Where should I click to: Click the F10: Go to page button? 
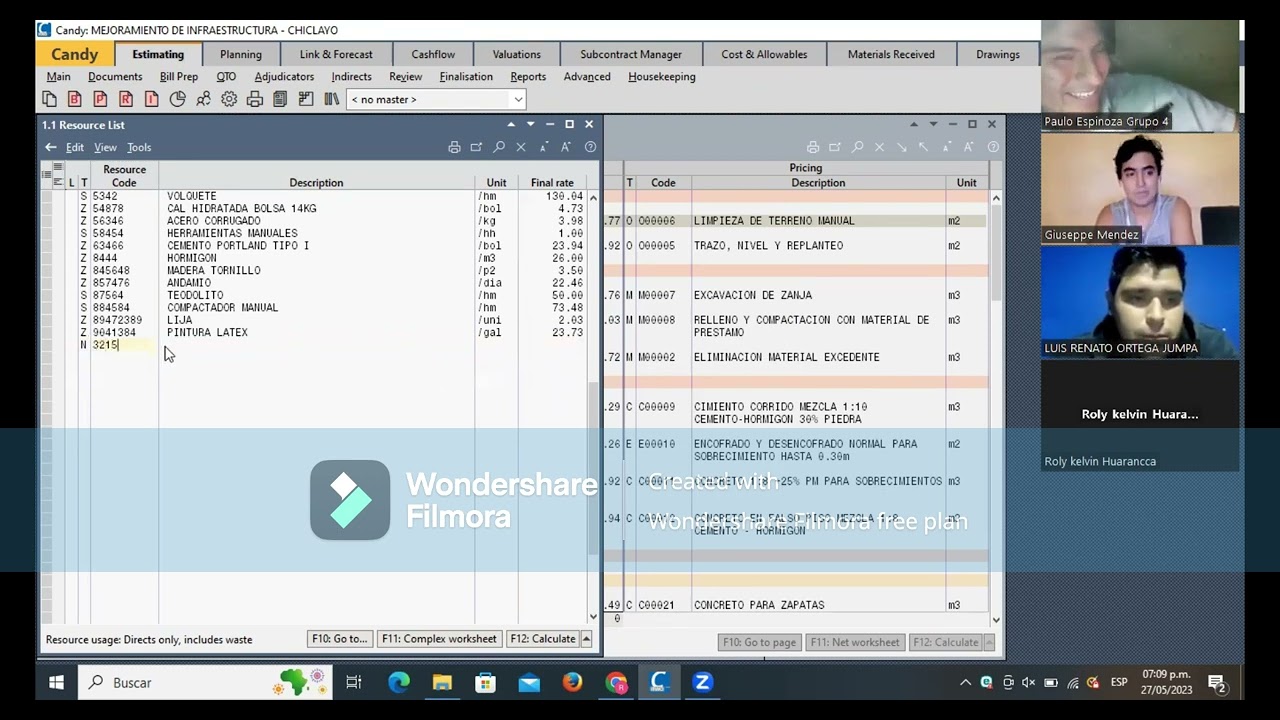pyautogui.click(x=760, y=642)
